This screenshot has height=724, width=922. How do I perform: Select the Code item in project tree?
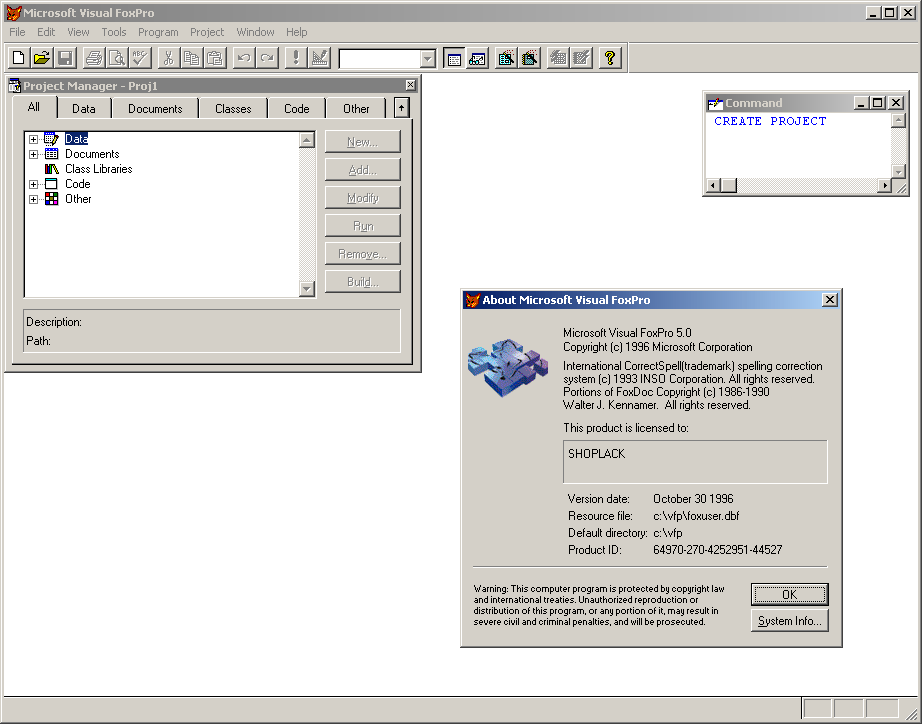click(77, 184)
